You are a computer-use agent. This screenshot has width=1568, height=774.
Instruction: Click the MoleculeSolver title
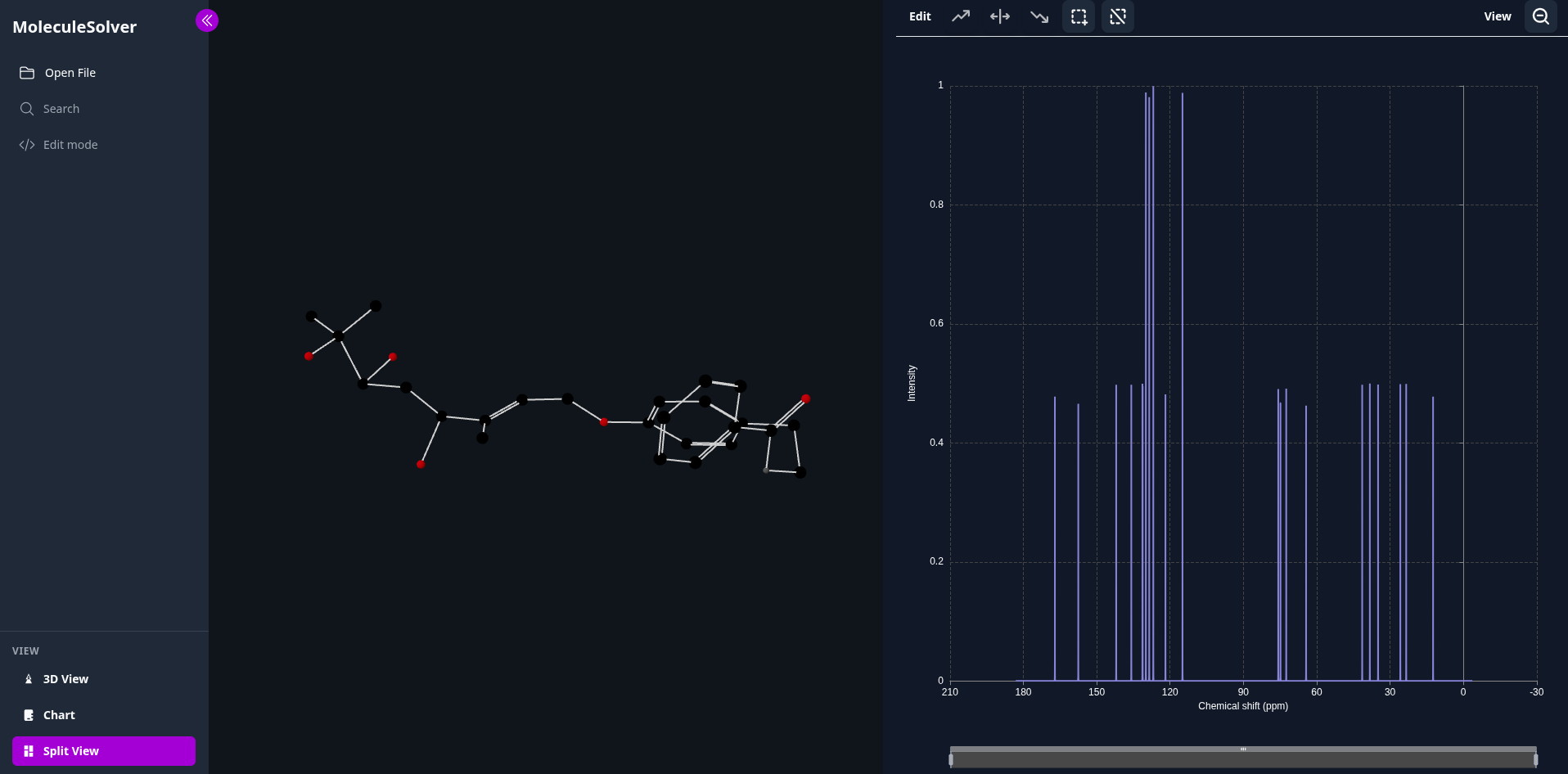click(74, 26)
